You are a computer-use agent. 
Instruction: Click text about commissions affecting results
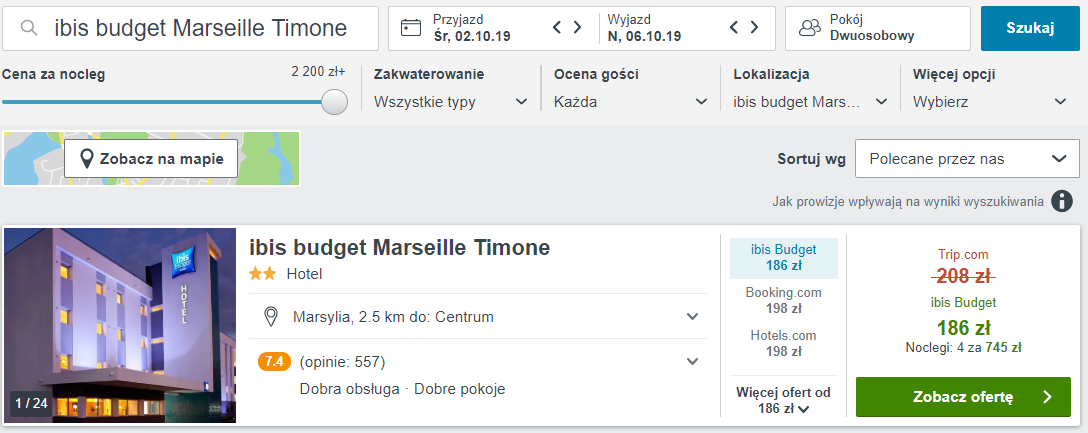[908, 202]
